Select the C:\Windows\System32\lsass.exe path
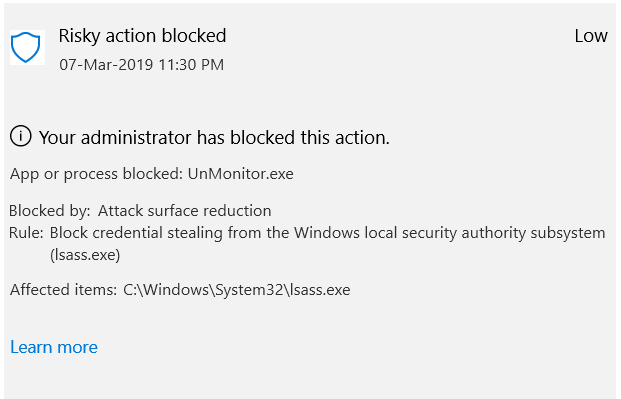Image resolution: width=621 pixels, height=399 pixels. coord(237,290)
